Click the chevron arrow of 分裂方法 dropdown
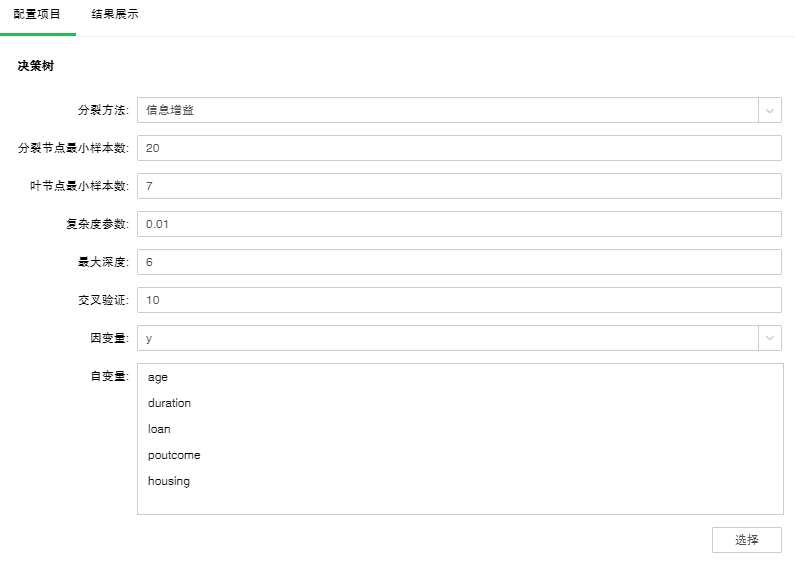This screenshot has height=566, width=795. click(x=770, y=110)
